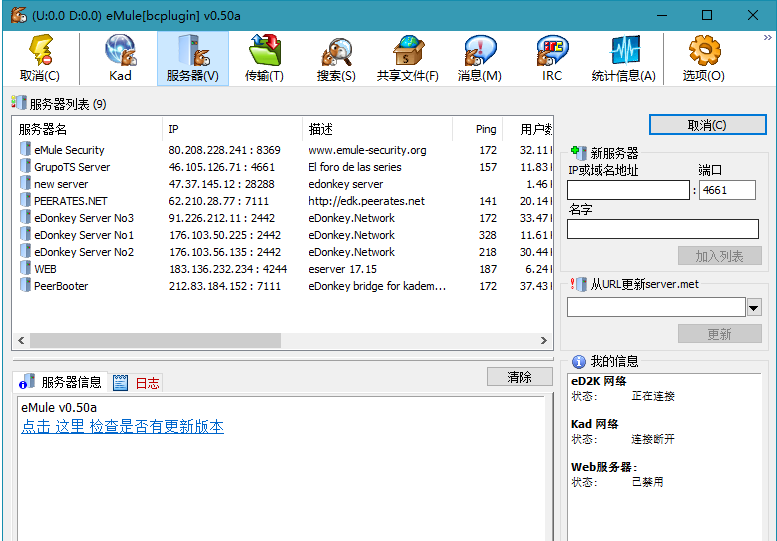Click the 取消(C) lightning toolbar icon
The height and width of the screenshot is (541, 777).
coord(40,51)
